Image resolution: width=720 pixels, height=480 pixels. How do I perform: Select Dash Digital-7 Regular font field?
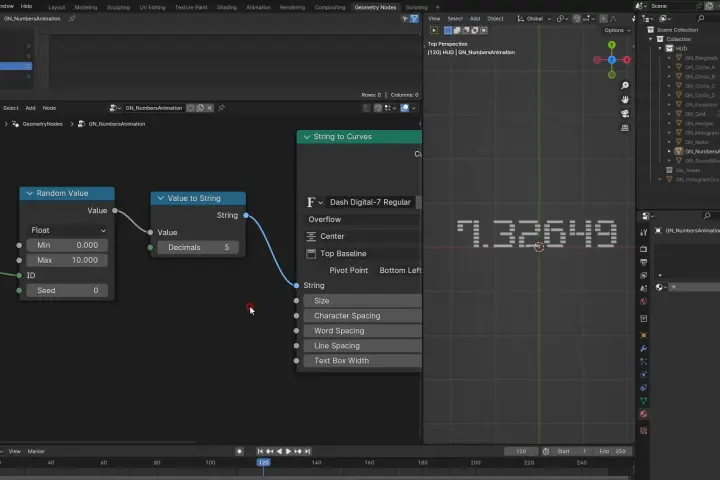[370, 202]
